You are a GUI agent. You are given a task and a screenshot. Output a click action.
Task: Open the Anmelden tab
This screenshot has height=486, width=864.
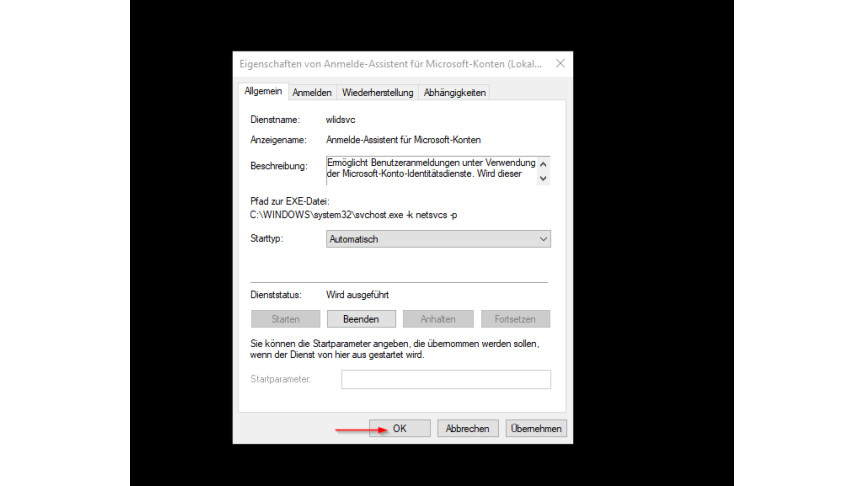(312, 93)
